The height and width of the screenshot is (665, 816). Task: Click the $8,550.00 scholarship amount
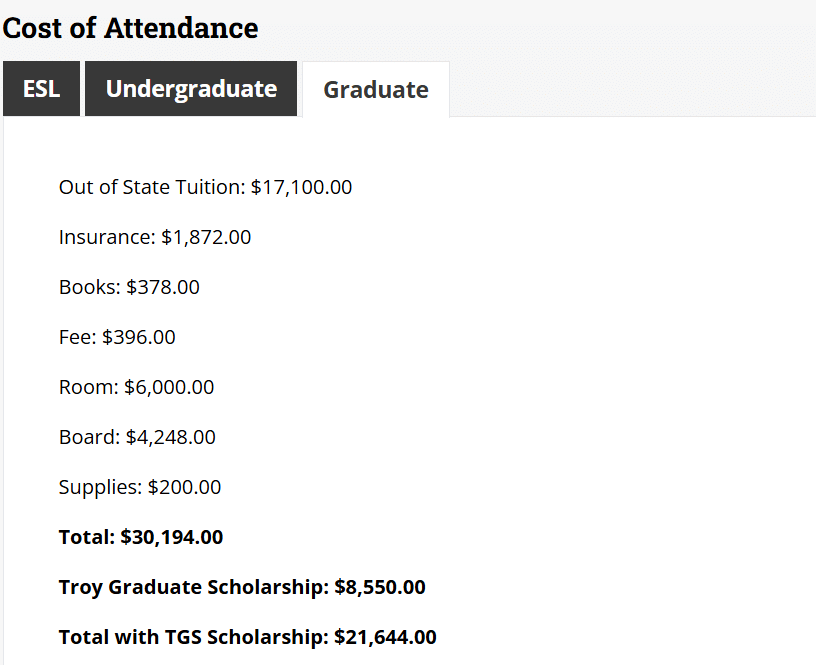(x=380, y=587)
